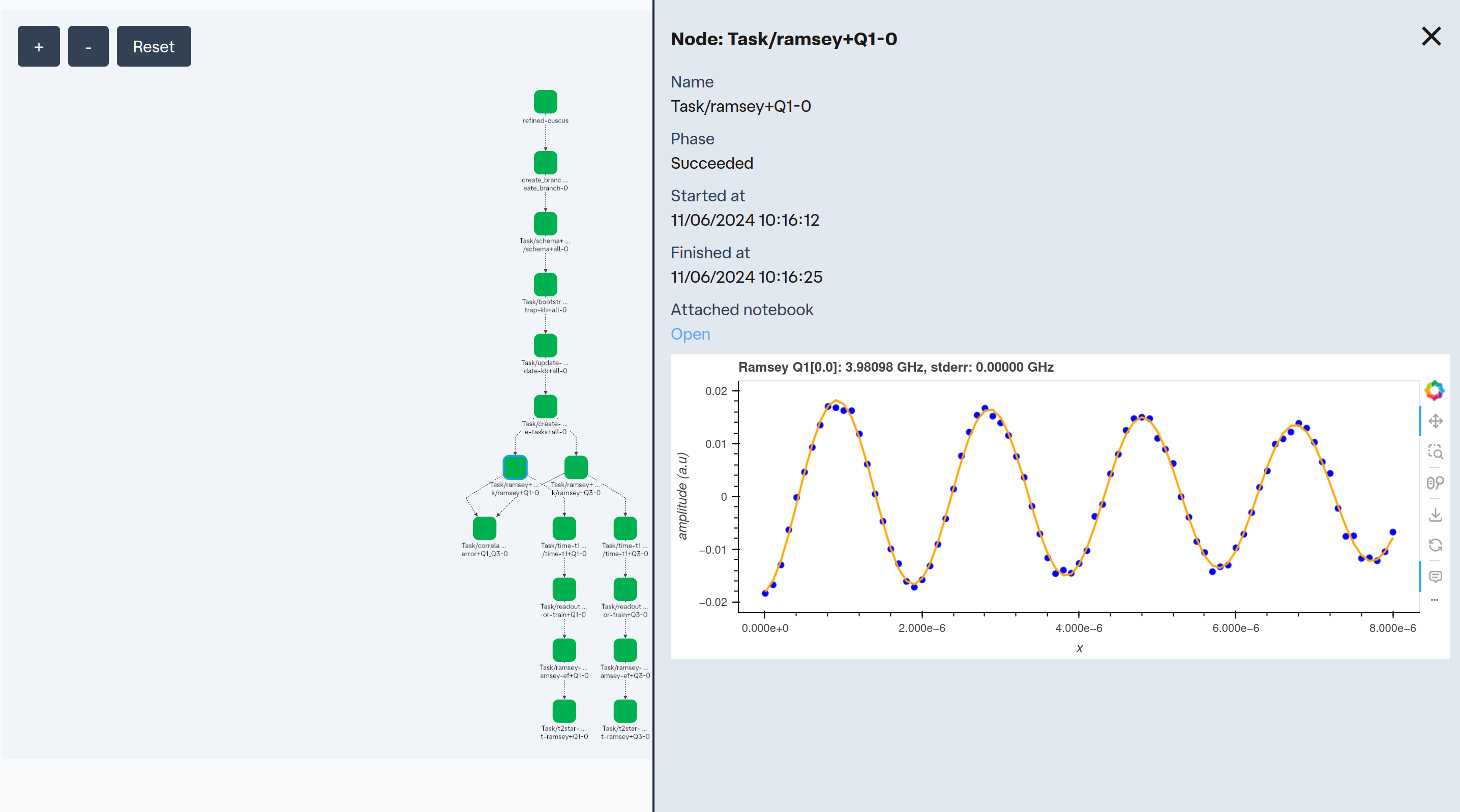Select the readout-train+Q3-0 node
The width and height of the screenshot is (1460, 812).
click(625, 589)
